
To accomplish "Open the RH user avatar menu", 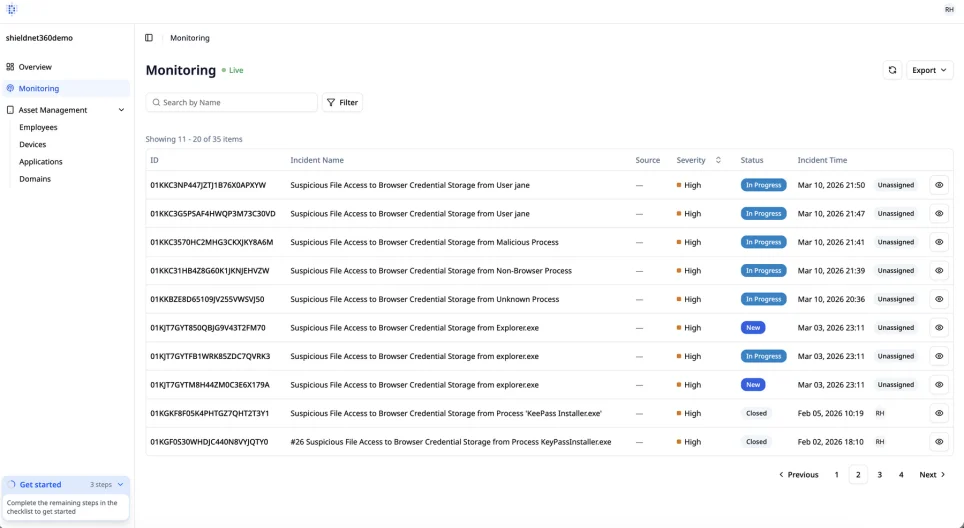I will 949,9.
